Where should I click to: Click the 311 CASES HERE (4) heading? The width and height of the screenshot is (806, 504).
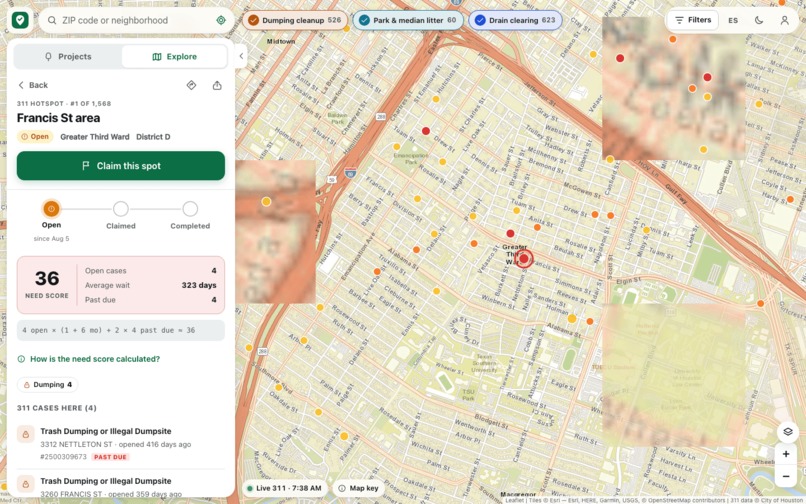click(x=57, y=408)
